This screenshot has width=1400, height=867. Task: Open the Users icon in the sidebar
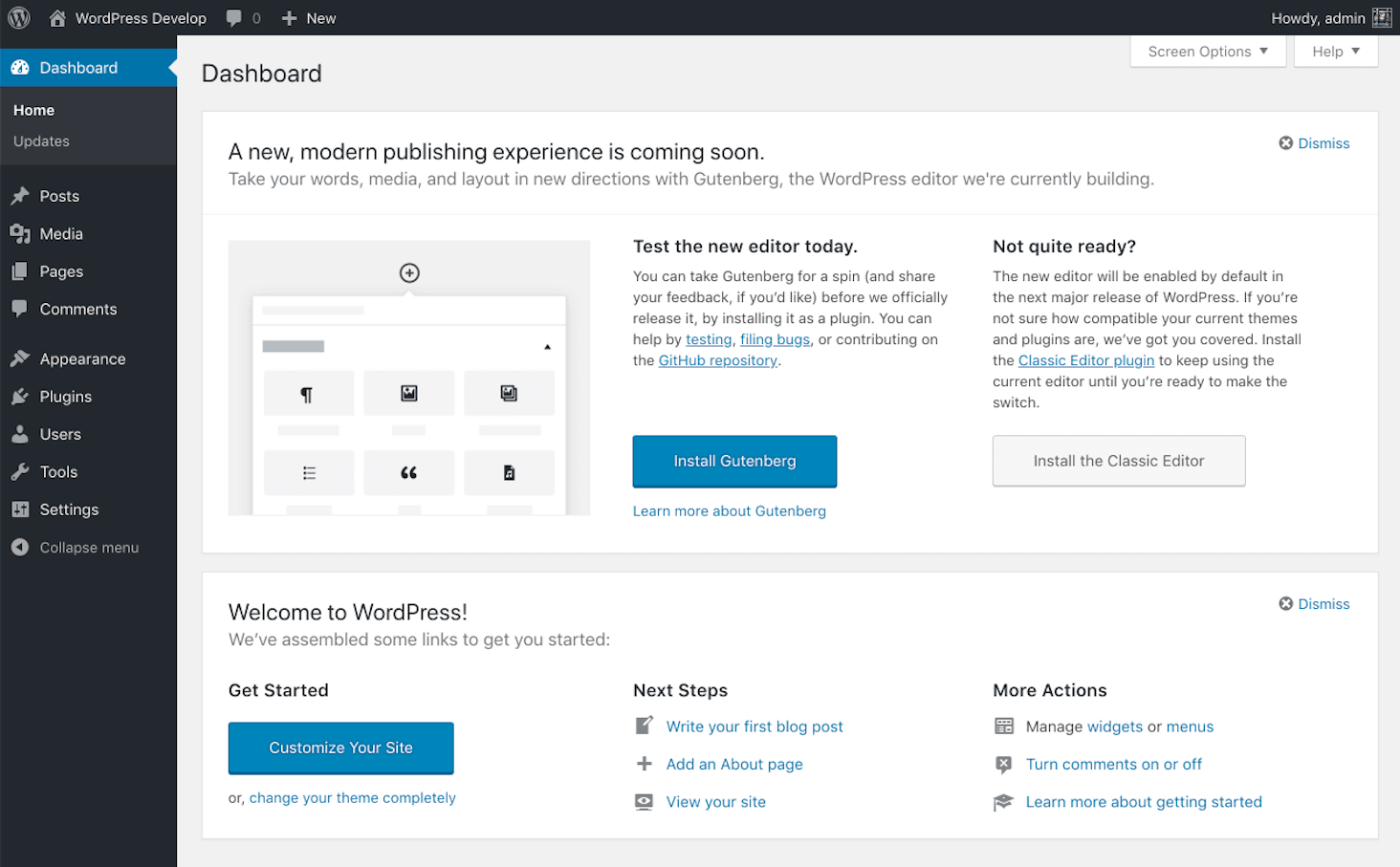[x=21, y=434]
